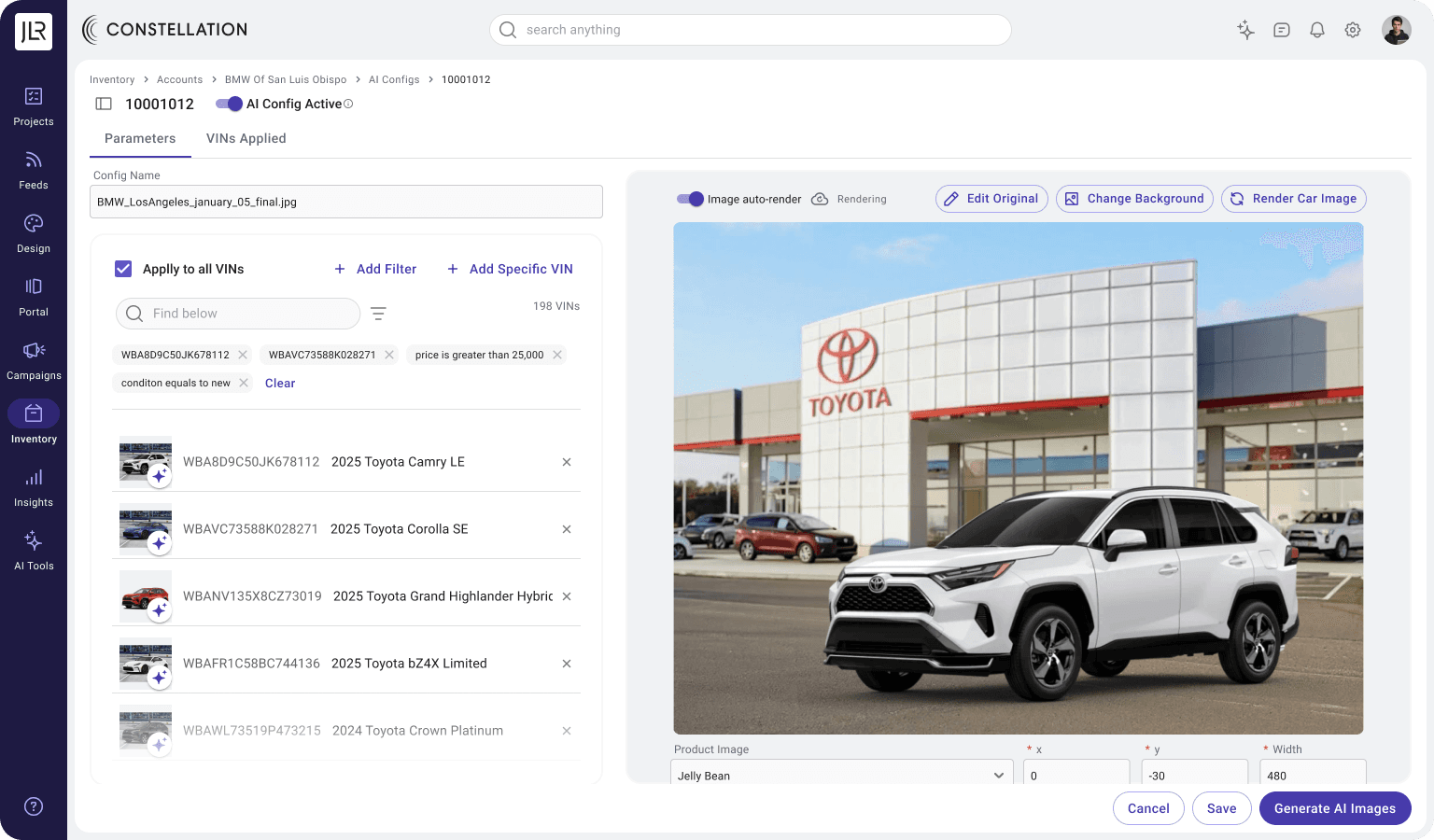The image size is (1434, 840).
Task: Remove 2025 Toyota Camry LE from list
Action: (x=567, y=462)
